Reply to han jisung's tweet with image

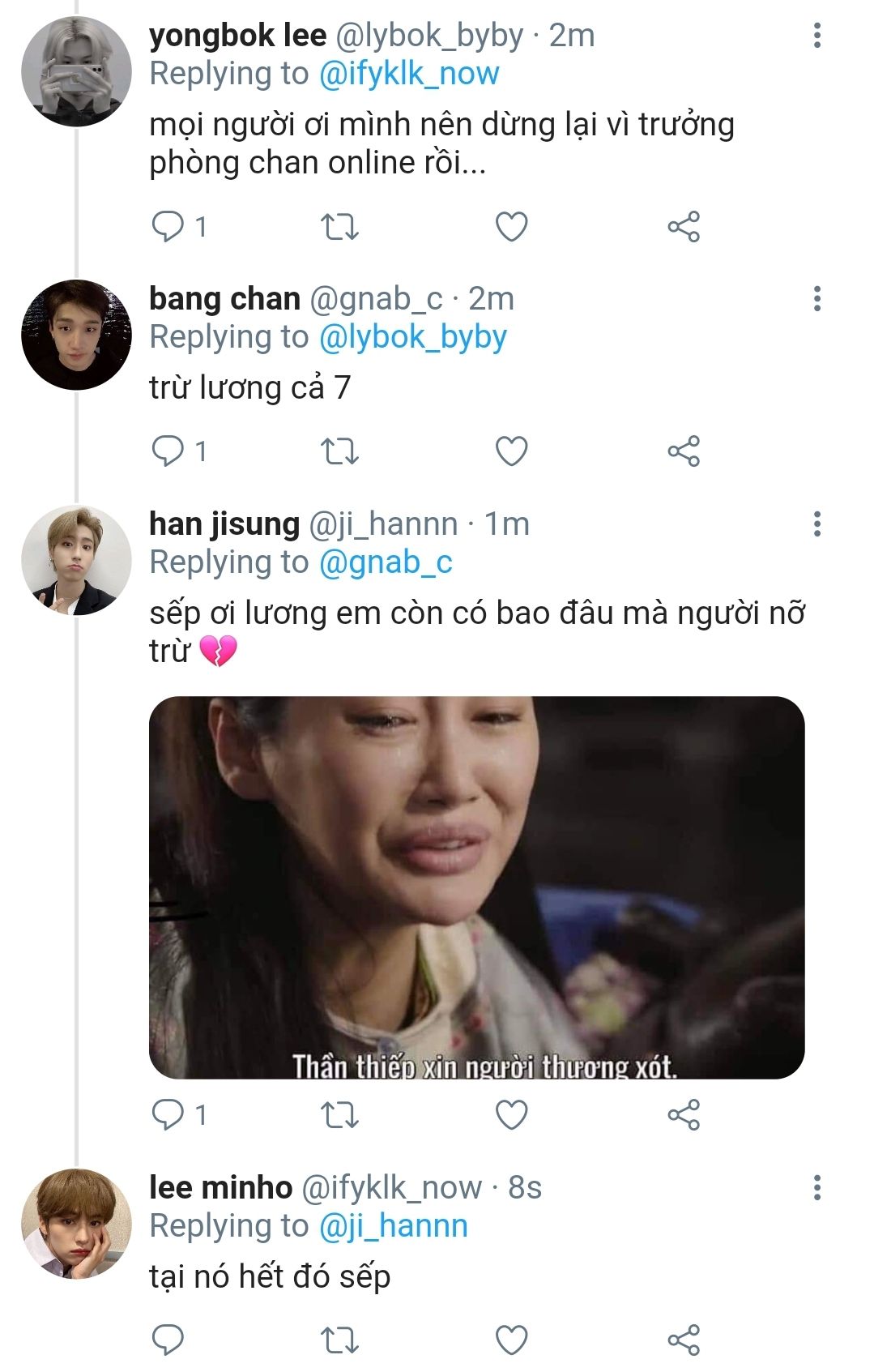(x=168, y=1115)
